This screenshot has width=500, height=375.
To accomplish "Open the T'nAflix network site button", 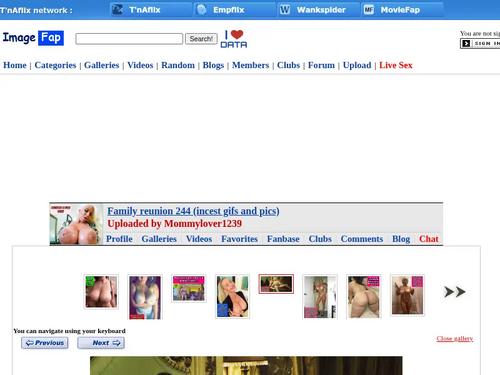I will point(151,10).
